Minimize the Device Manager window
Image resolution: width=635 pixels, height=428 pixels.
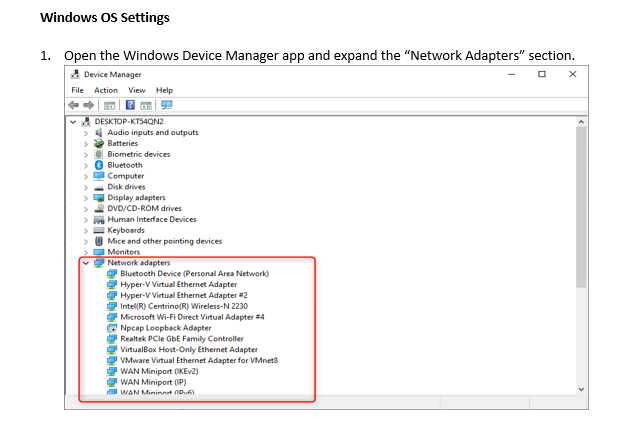511,75
